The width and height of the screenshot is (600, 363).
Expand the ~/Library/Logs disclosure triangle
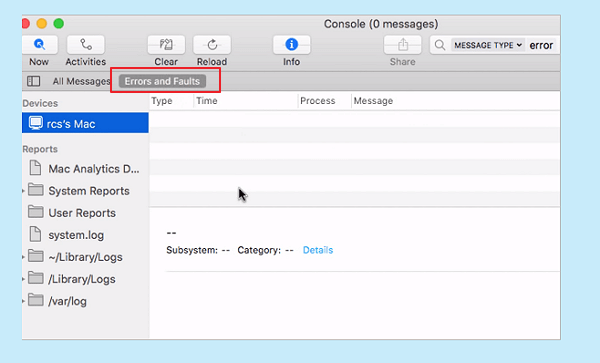(23, 257)
